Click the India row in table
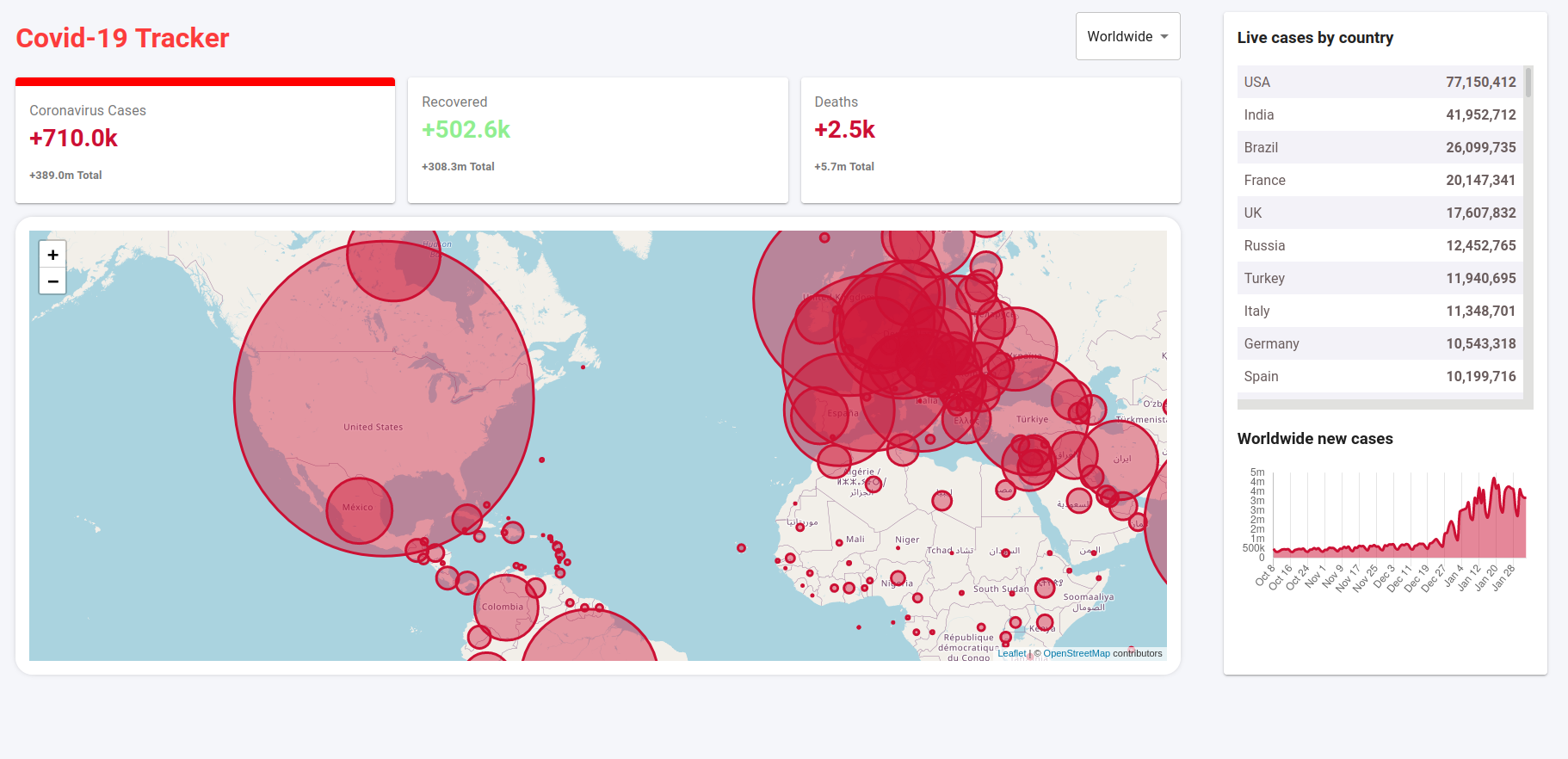1568x759 pixels. pyautogui.click(x=1380, y=114)
